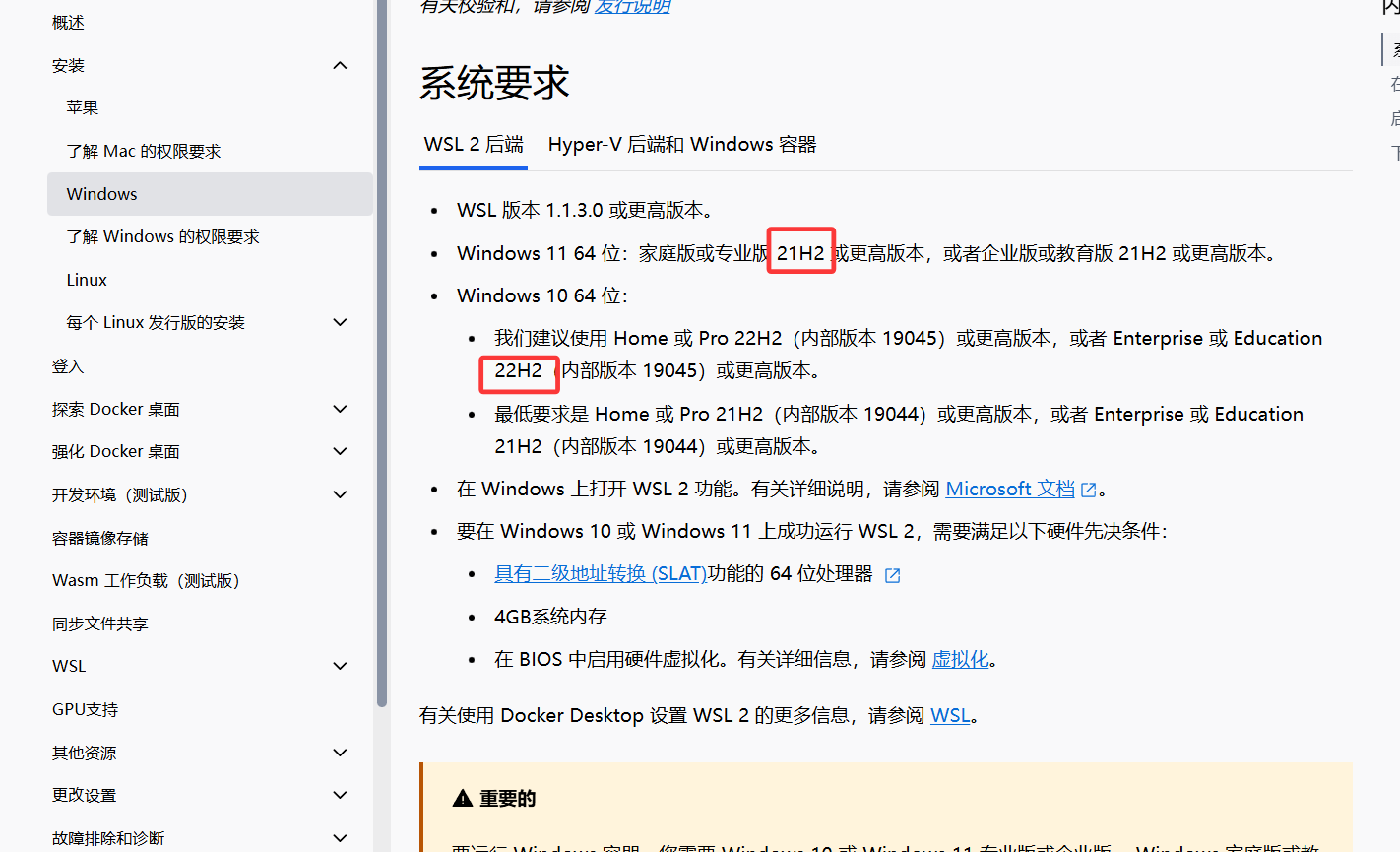
Task: Open the 同步文件共享 page
Action: (100, 624)
